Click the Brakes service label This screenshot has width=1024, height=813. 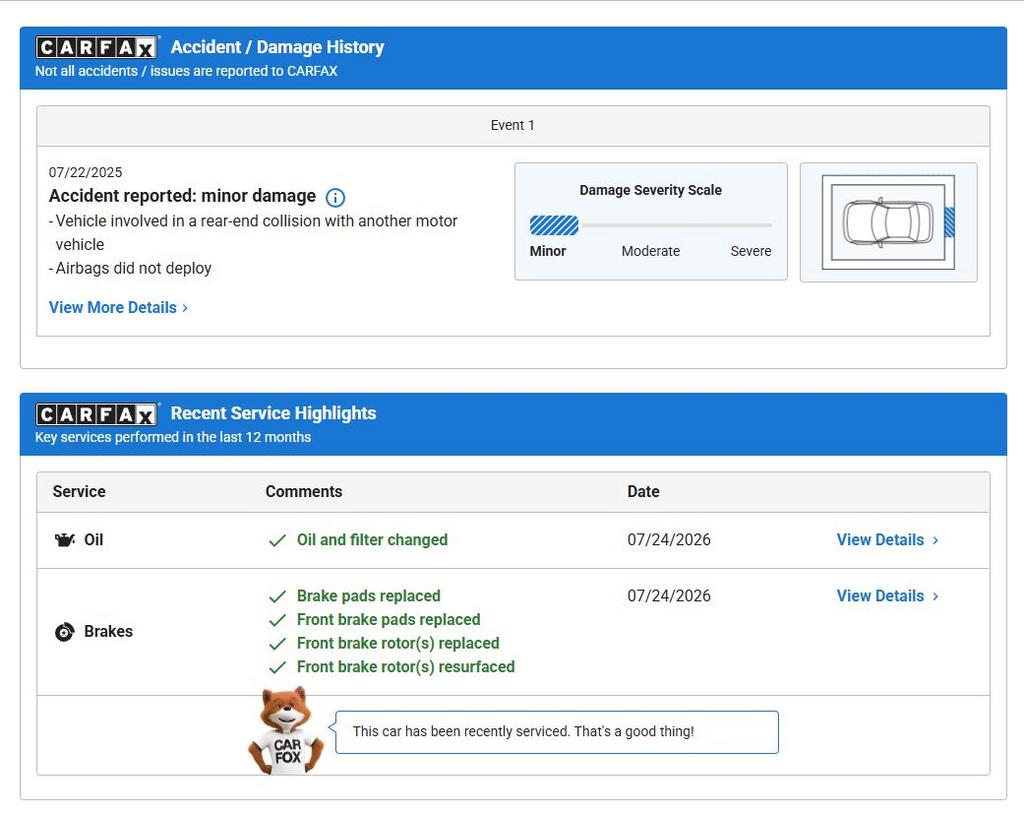coord(108,631)
